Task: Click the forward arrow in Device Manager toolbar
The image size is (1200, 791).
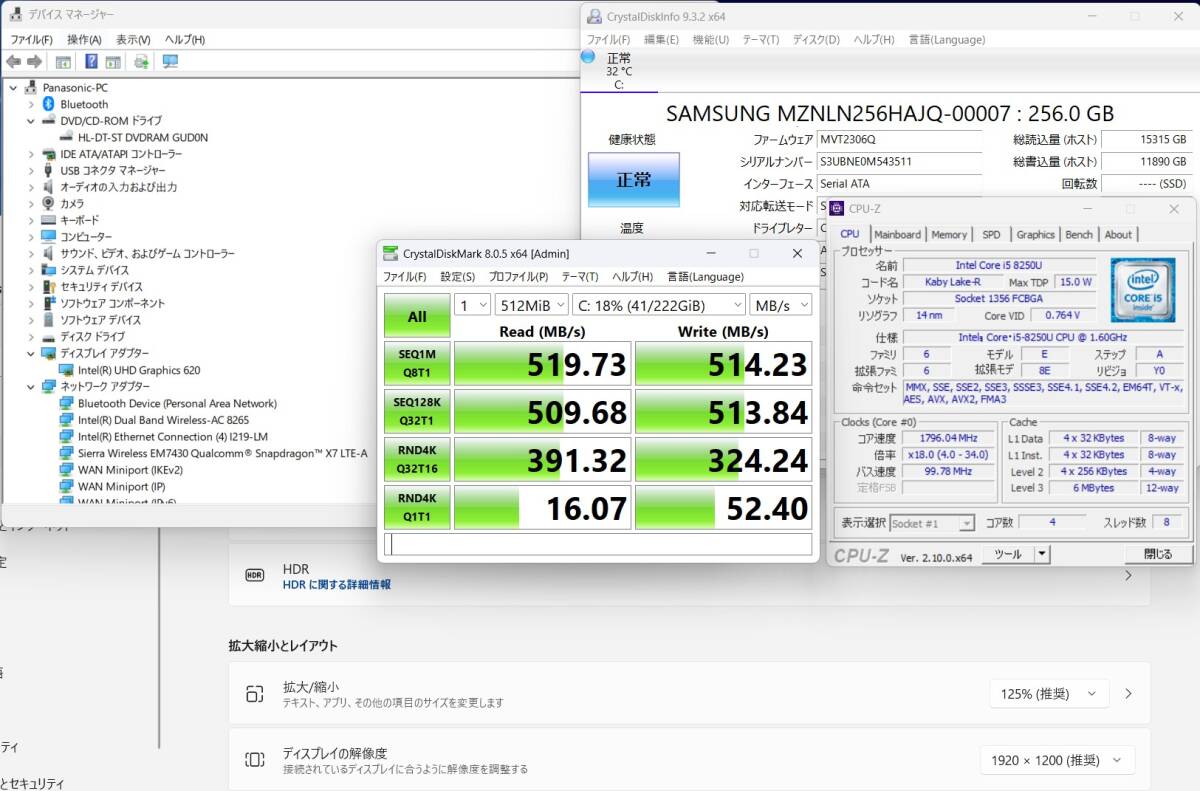Action: click(35, 62)
